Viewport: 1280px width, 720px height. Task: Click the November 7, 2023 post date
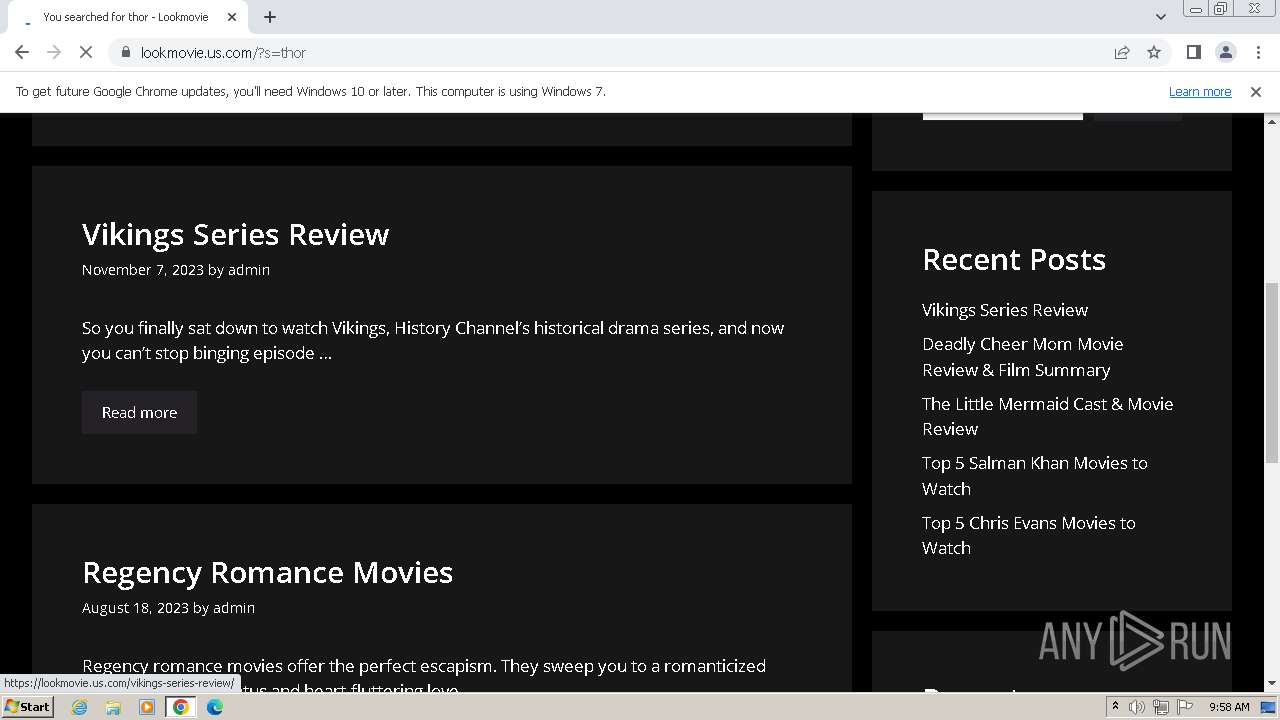142,270
